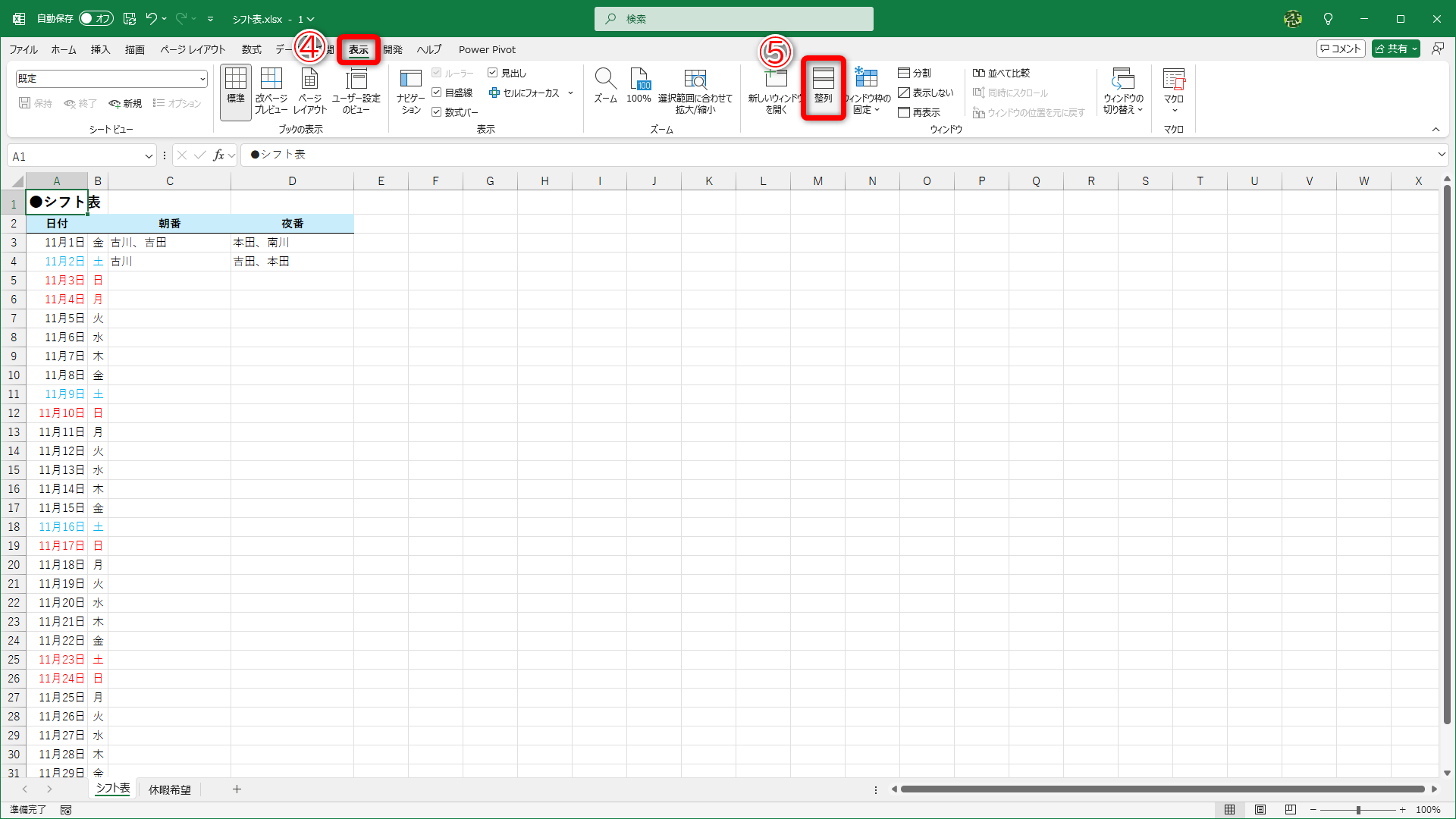
Task: Switch to the 休暇希望 sheet tab
Action: (x=169, y=789)
